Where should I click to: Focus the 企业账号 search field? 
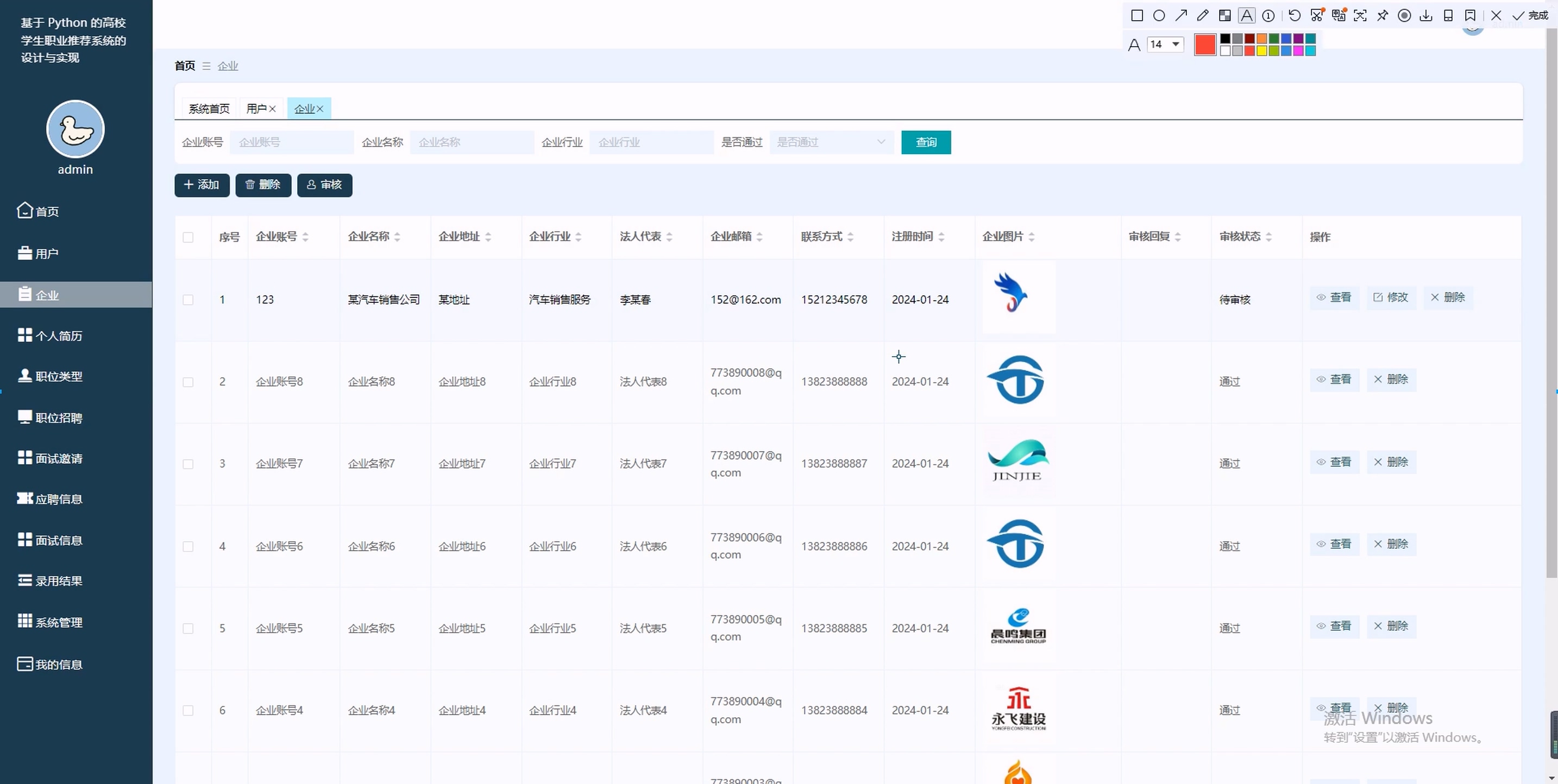pos(292,142)
